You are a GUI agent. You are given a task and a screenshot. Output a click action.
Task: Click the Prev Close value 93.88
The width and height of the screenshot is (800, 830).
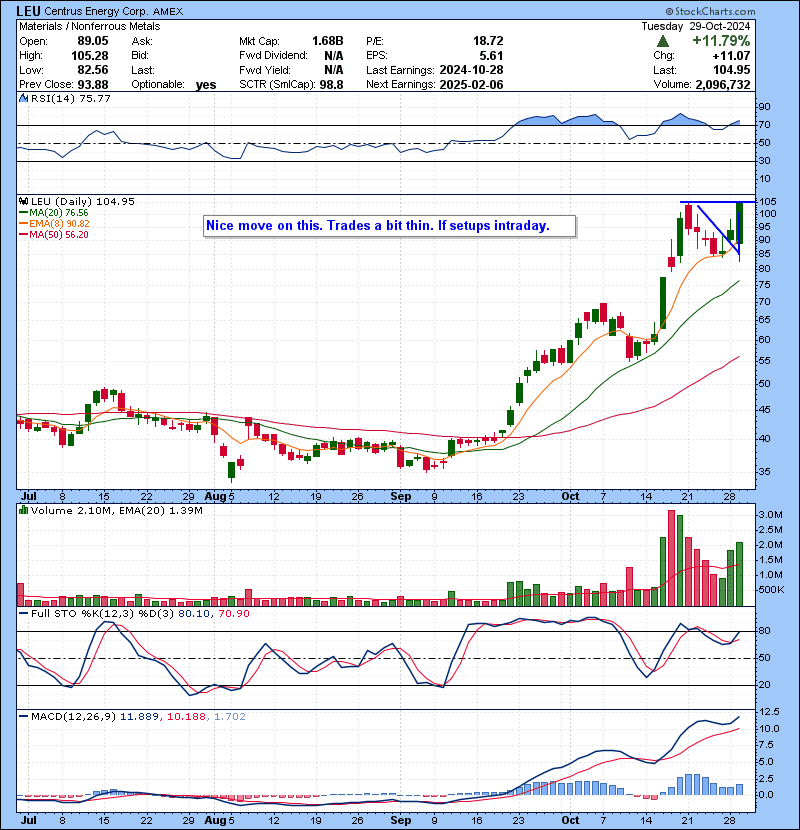point(93,85)
